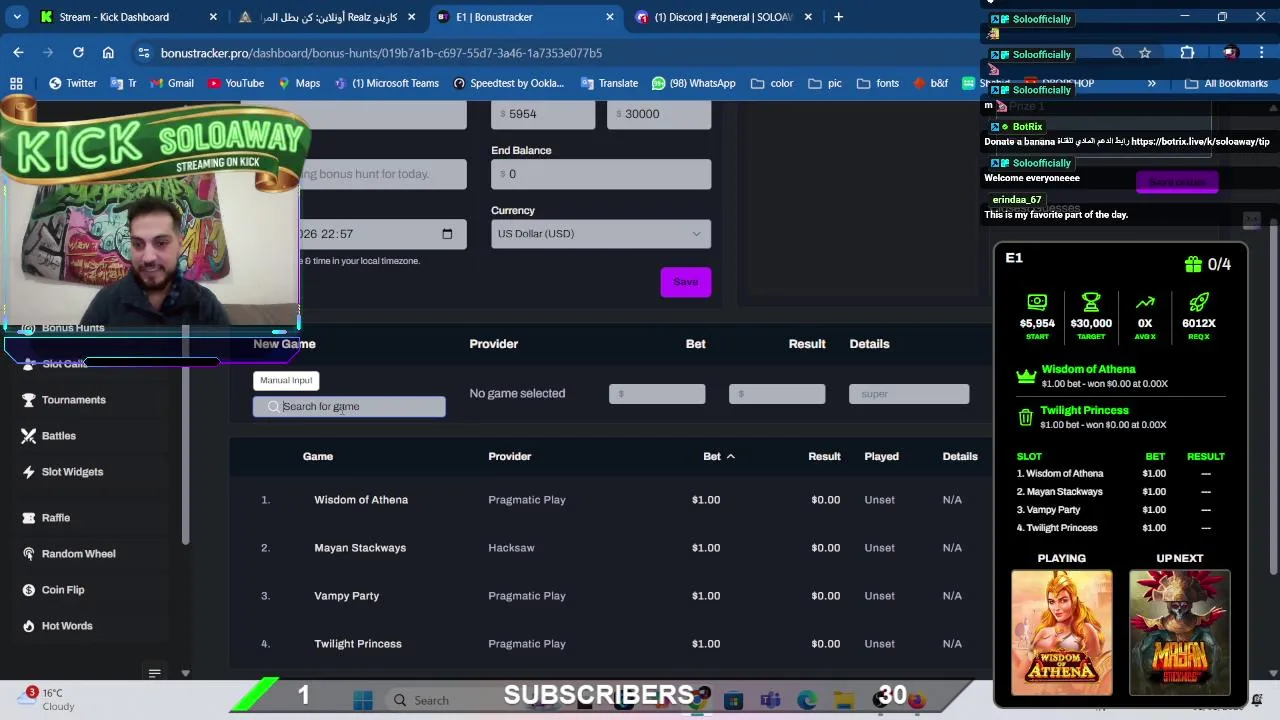Click the browser back arrow
Image resolution: width=1280 pixels, height=720 pixels.
click(x=18, y=52)
